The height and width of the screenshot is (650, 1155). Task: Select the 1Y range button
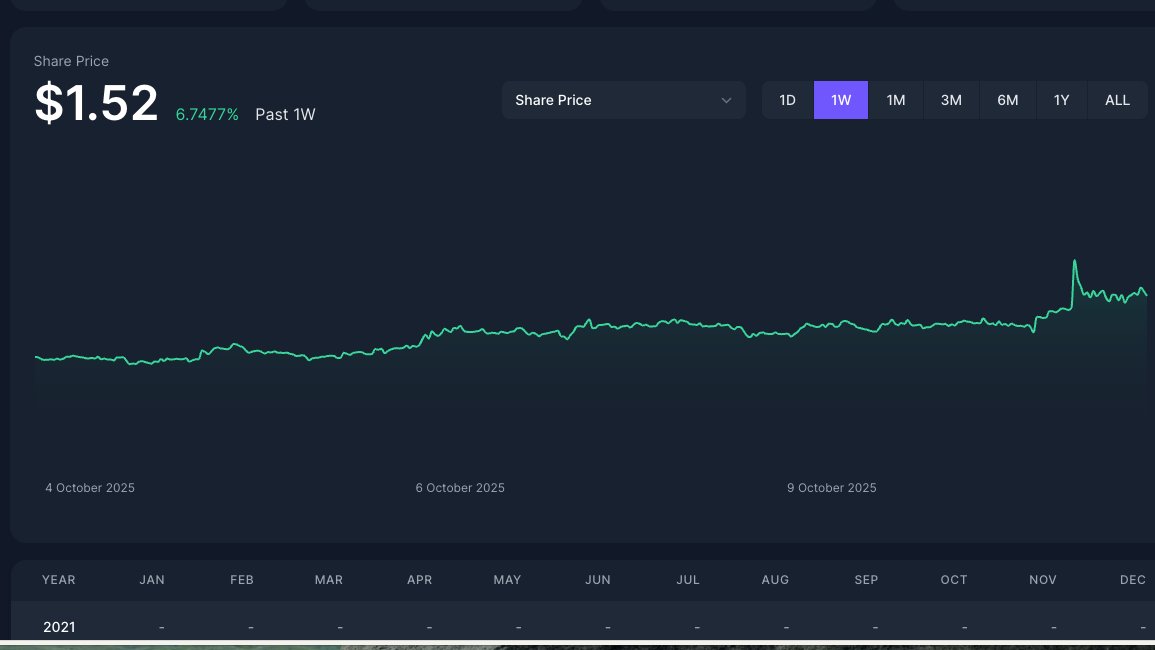click(1061, 100)
